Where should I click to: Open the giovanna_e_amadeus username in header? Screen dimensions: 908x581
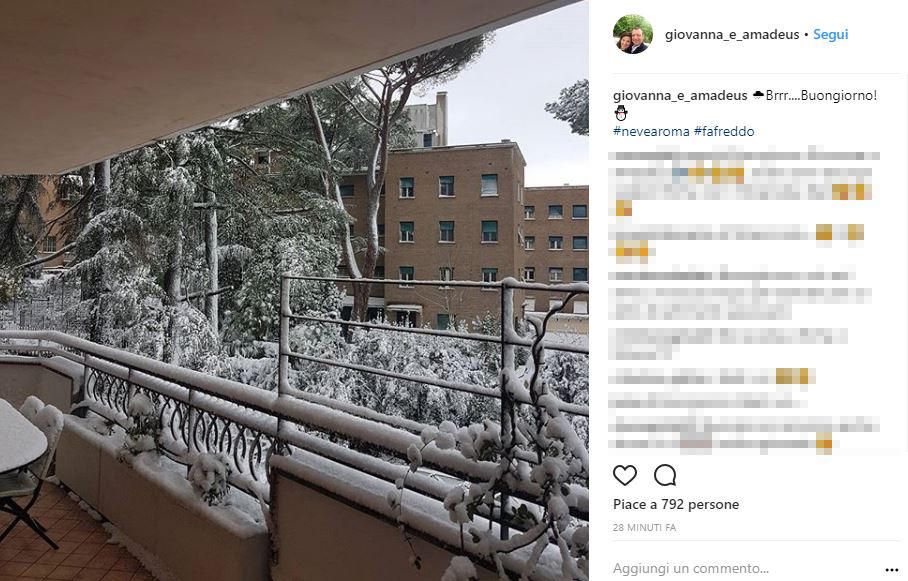(x=732, y=34)
